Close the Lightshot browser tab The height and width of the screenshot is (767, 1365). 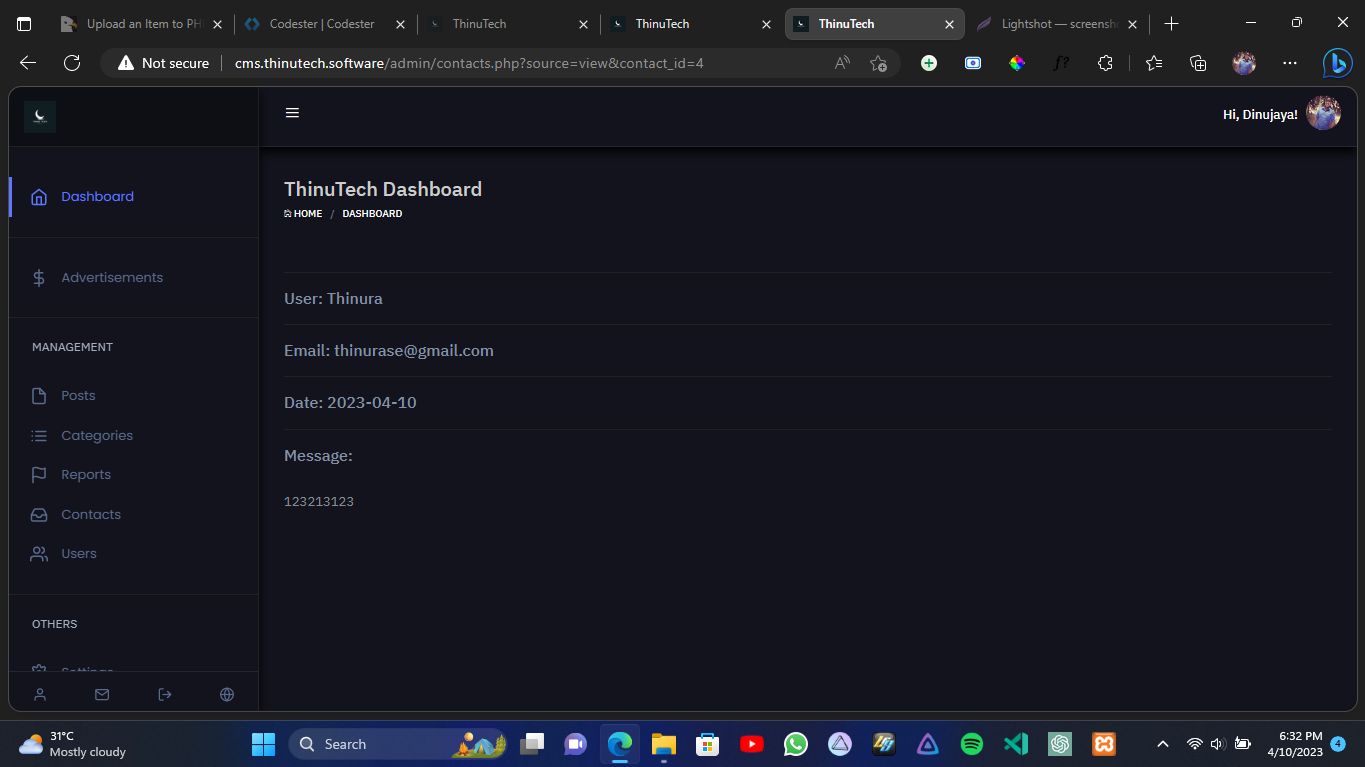1132,24
